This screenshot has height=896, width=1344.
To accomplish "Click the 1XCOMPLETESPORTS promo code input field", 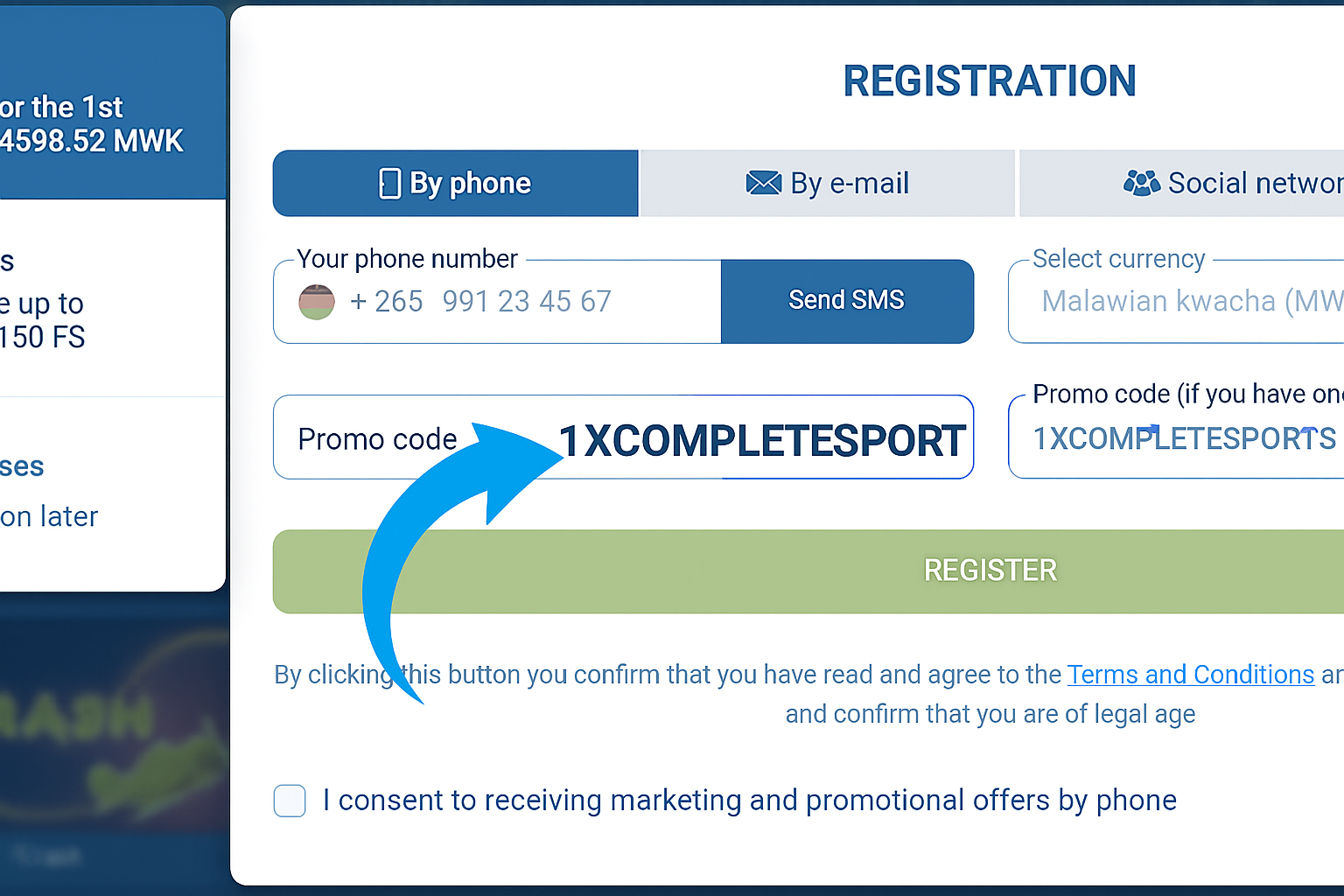I will (x=1183, y=438).
